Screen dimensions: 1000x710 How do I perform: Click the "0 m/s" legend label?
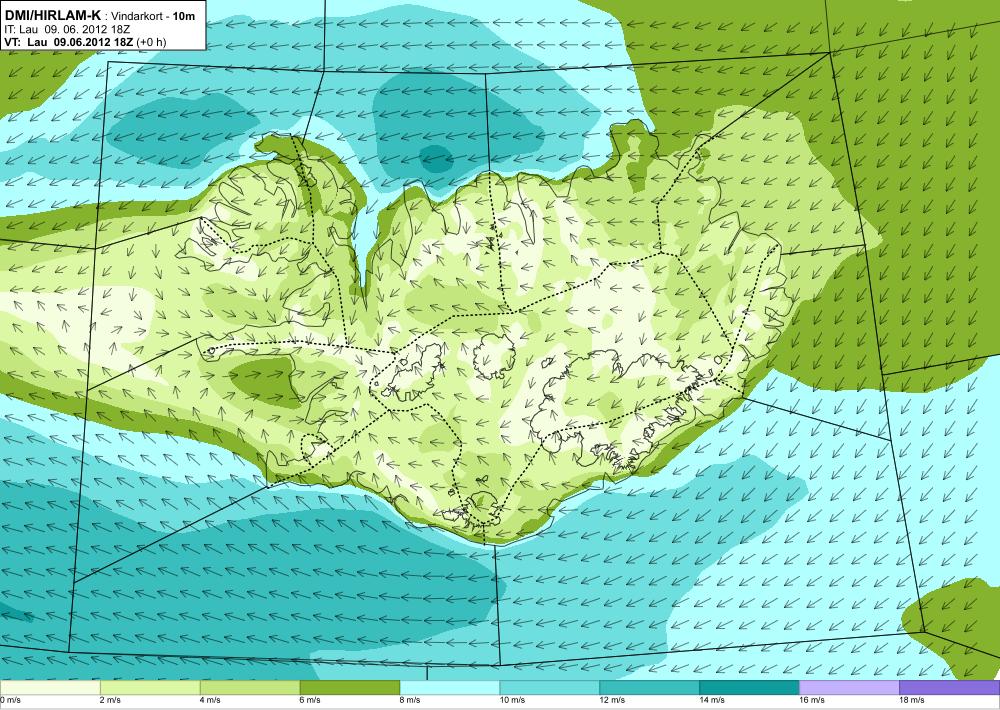coord(10,700)
